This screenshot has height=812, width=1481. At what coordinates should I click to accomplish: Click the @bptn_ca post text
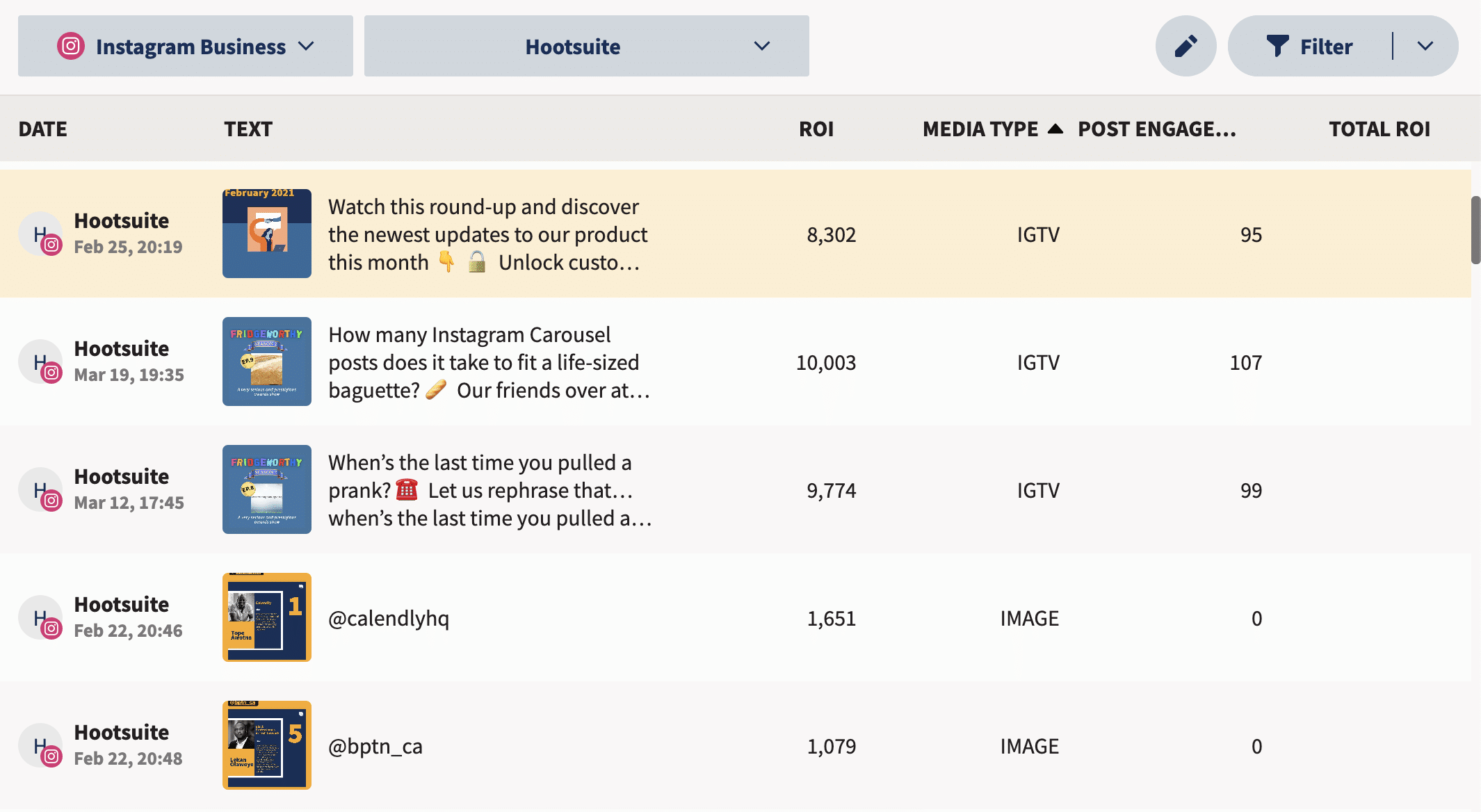pos(375,746)
